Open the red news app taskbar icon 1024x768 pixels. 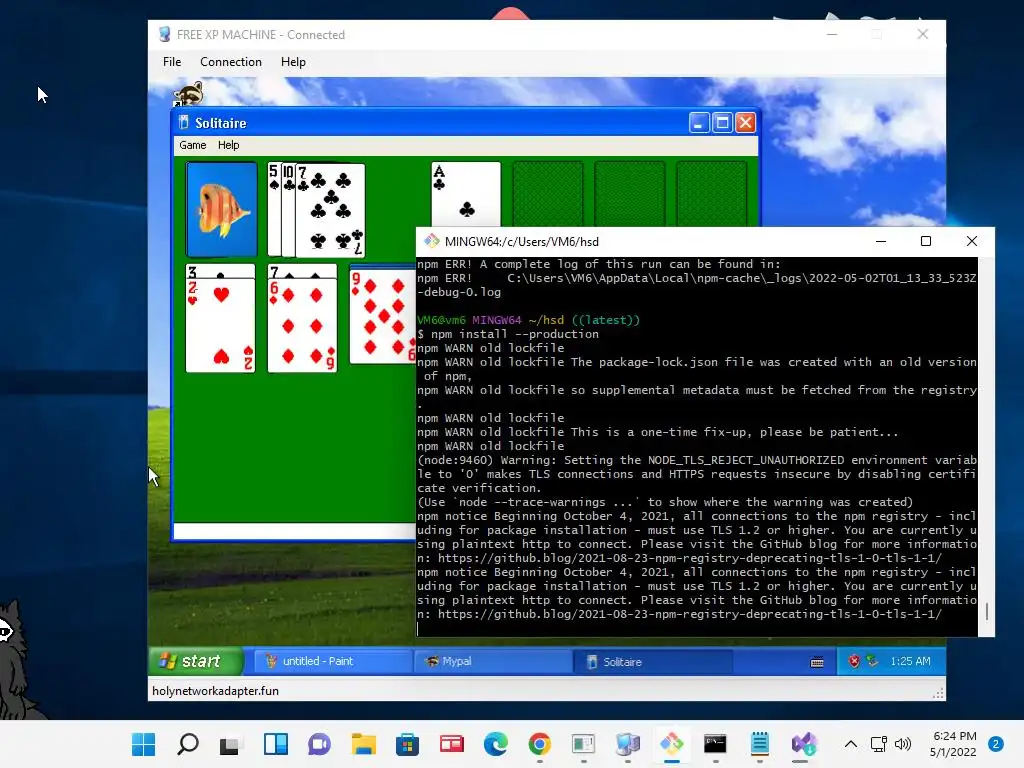(451, 744)
